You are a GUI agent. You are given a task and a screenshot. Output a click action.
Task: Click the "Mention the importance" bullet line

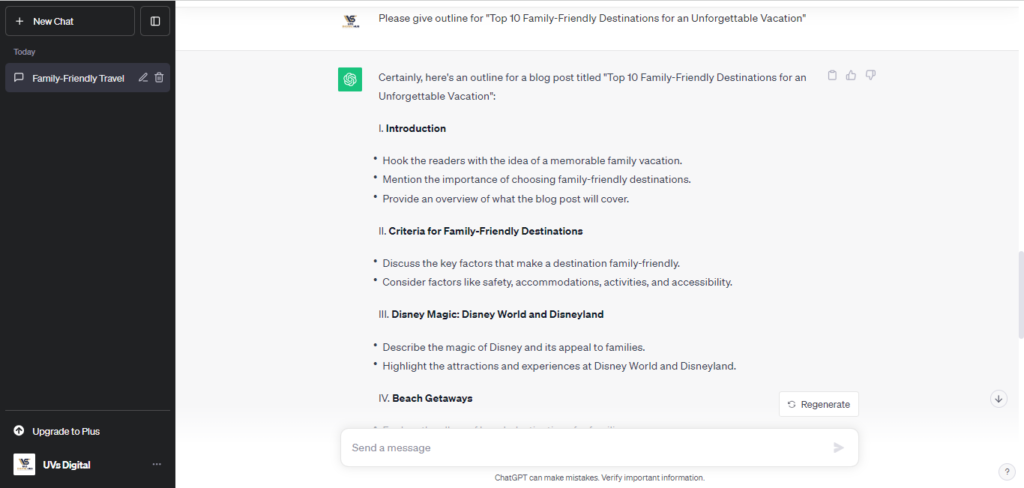pyautogui.click(x=537, y=180)
